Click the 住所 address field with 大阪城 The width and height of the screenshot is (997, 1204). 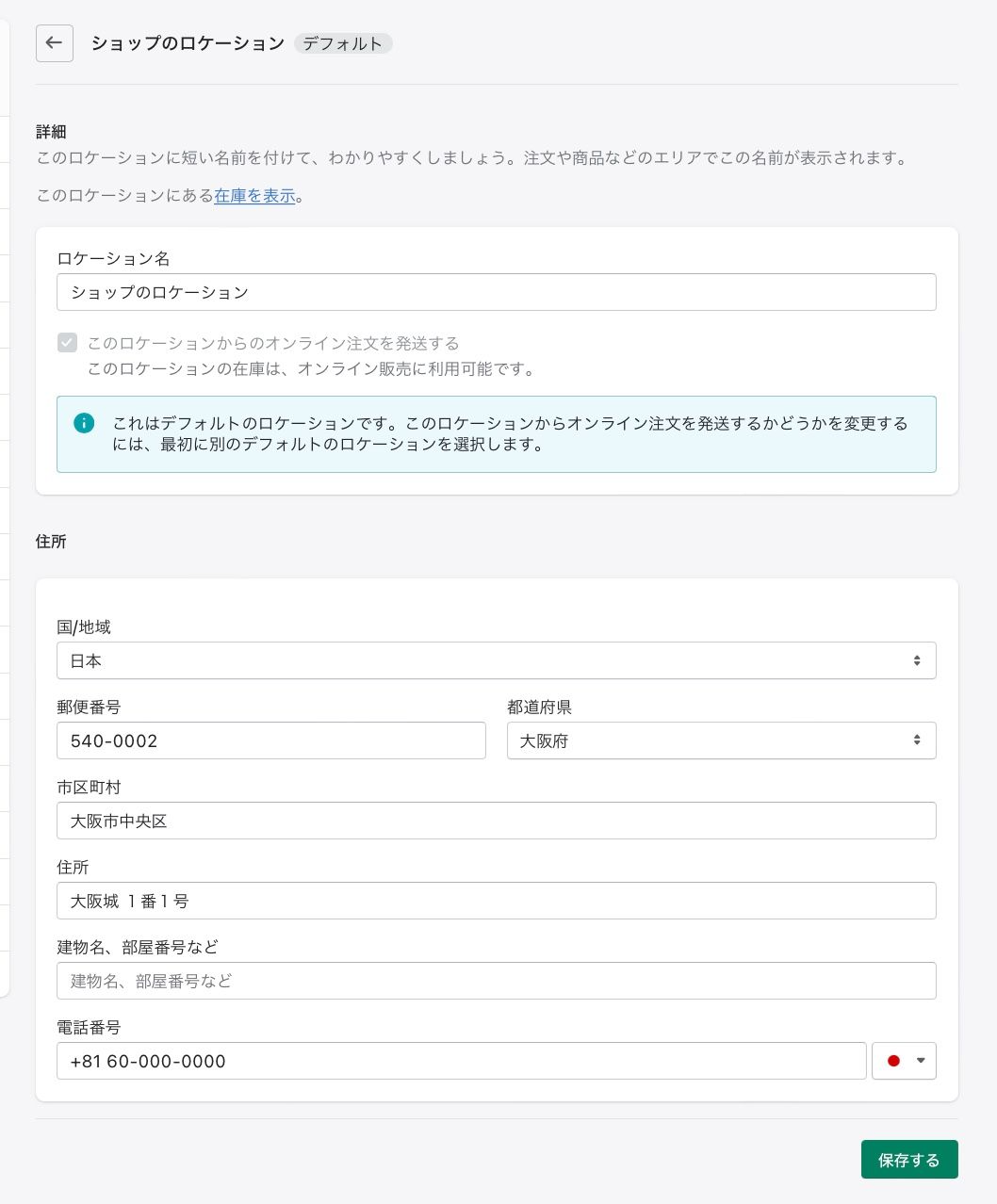[x=497, y=901]
